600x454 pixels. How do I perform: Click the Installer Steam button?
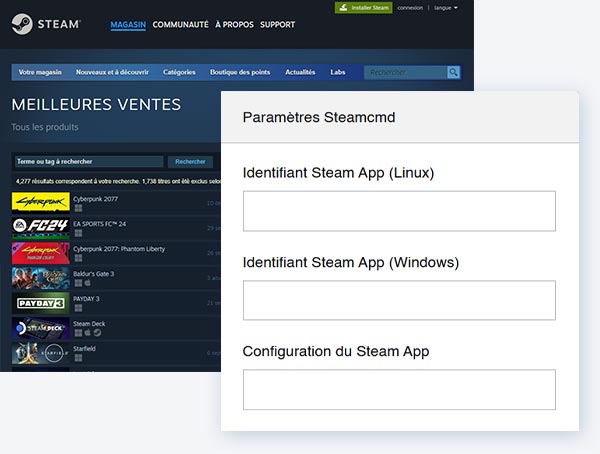(364, 7)
